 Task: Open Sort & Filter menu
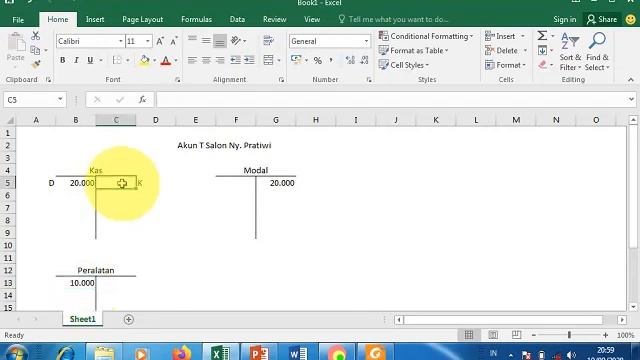click(x=570, y=51)
